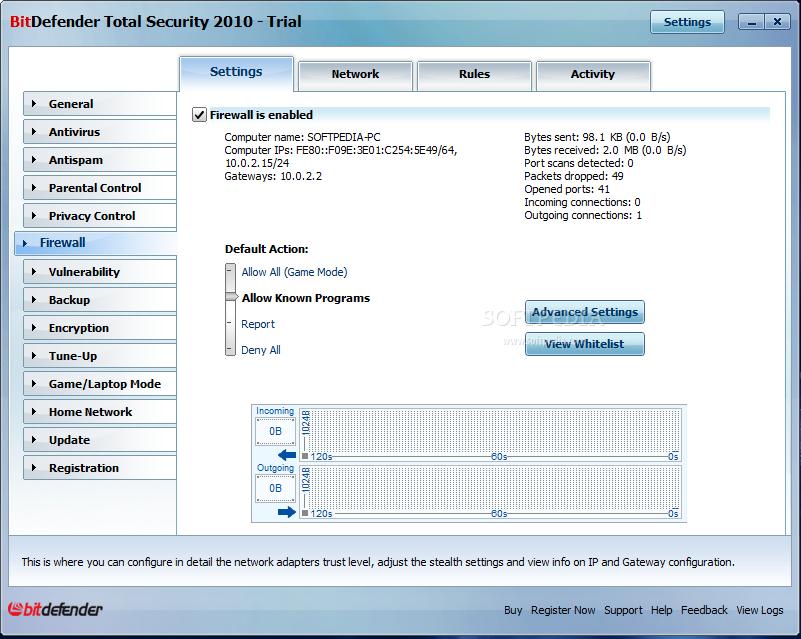Click the Default Action slider handle
Screen dimensions: 801x639
[231, 298]
